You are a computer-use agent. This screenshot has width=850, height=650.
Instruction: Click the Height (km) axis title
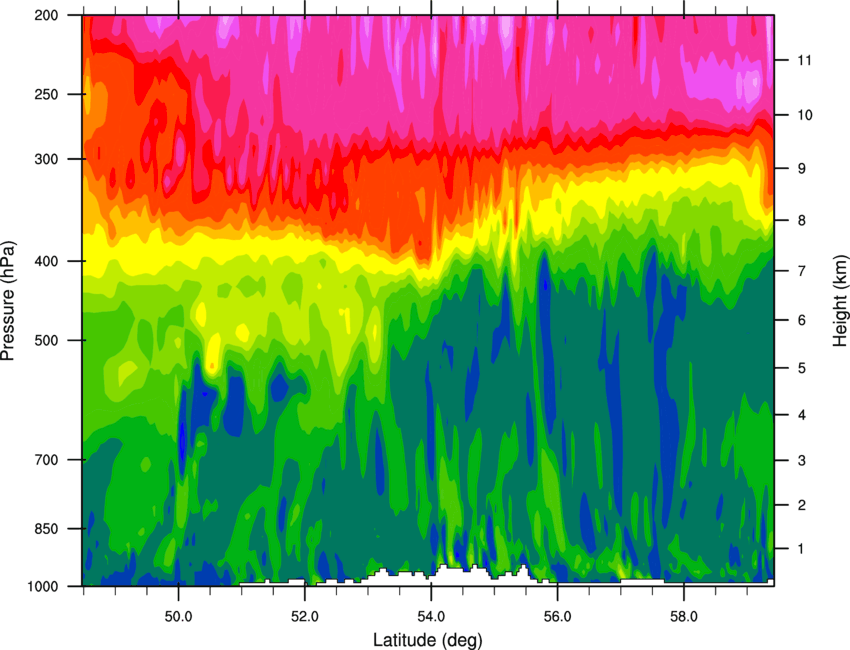pyautogui.click(x=840, y=301)
